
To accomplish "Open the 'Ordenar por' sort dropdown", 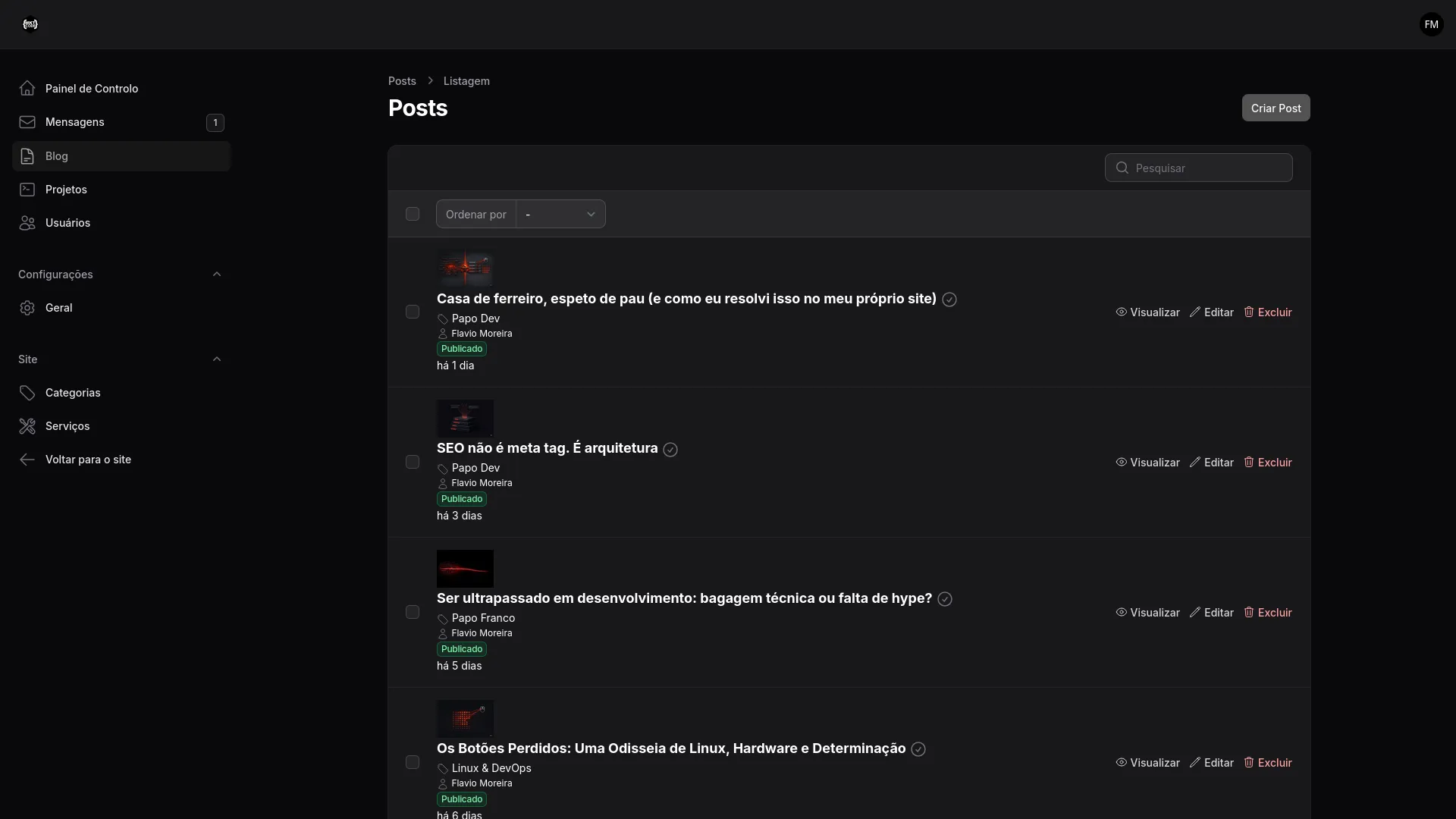I will [x=561, y=214].
